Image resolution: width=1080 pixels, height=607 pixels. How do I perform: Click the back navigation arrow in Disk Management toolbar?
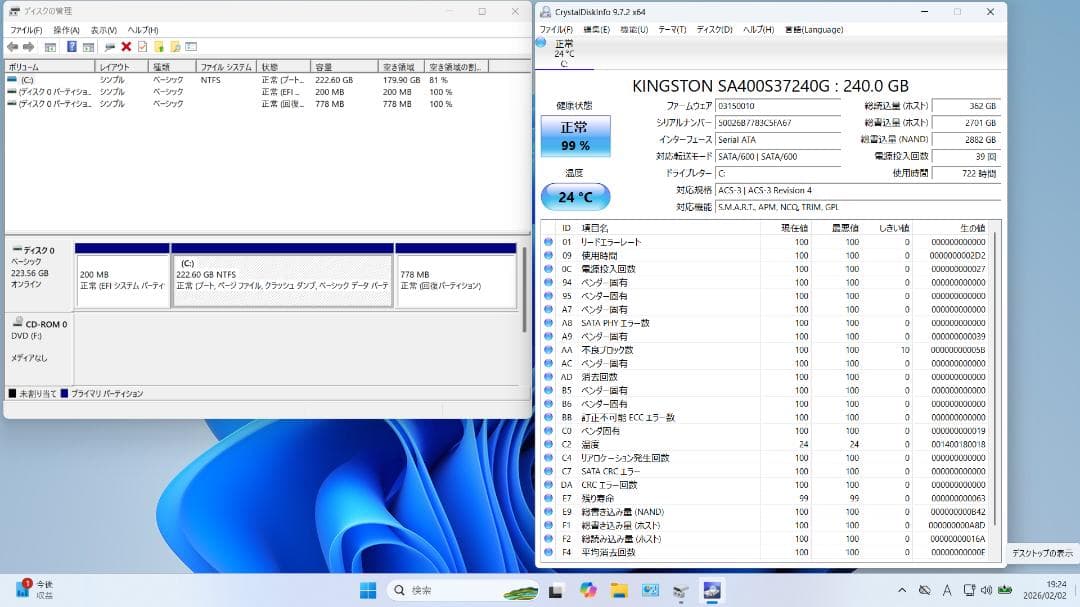pos(12,45)
